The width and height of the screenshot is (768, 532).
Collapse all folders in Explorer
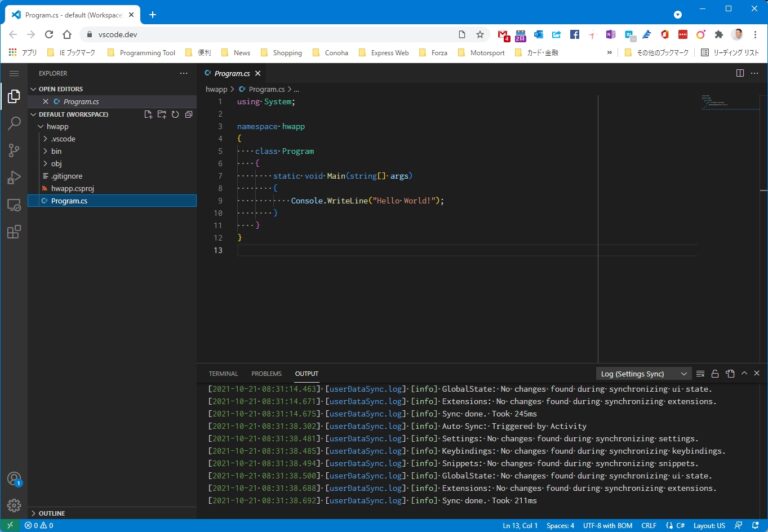[x=189, y=114]
